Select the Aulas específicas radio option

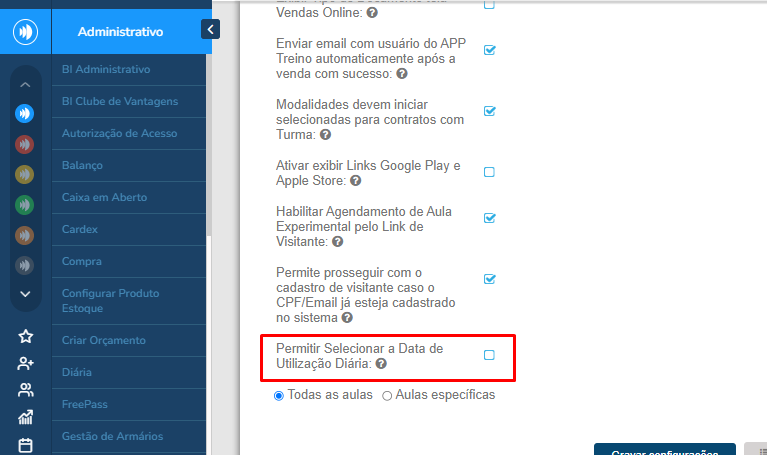(387, 395)
